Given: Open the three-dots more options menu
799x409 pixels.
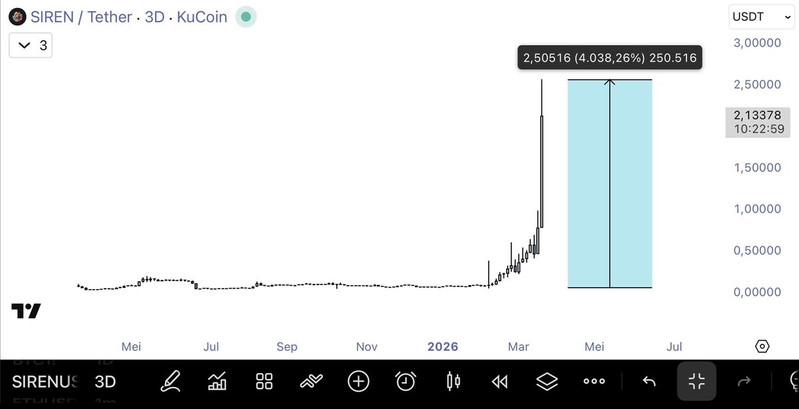Looking at the screenshot, I should [x=594, y=381].
